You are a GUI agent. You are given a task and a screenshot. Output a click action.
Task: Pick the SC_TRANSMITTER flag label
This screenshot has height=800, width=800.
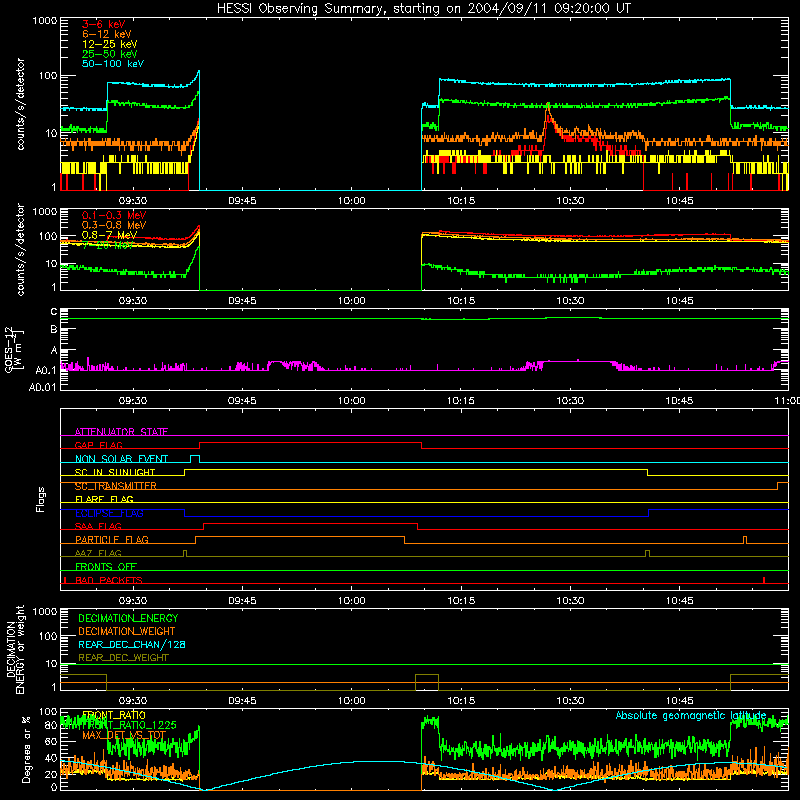115,486
